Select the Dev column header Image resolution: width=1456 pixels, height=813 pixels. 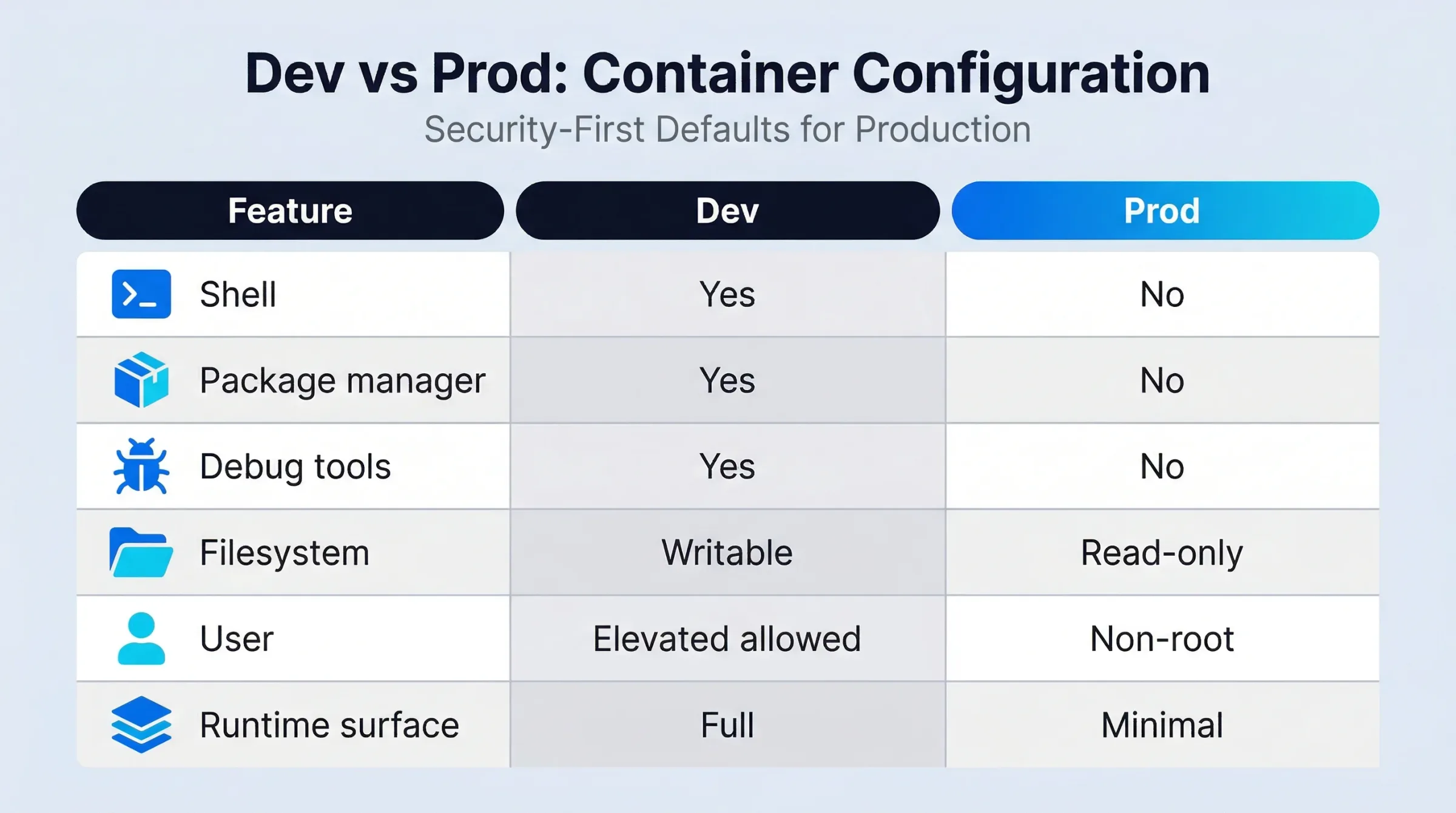coord(727,211)
